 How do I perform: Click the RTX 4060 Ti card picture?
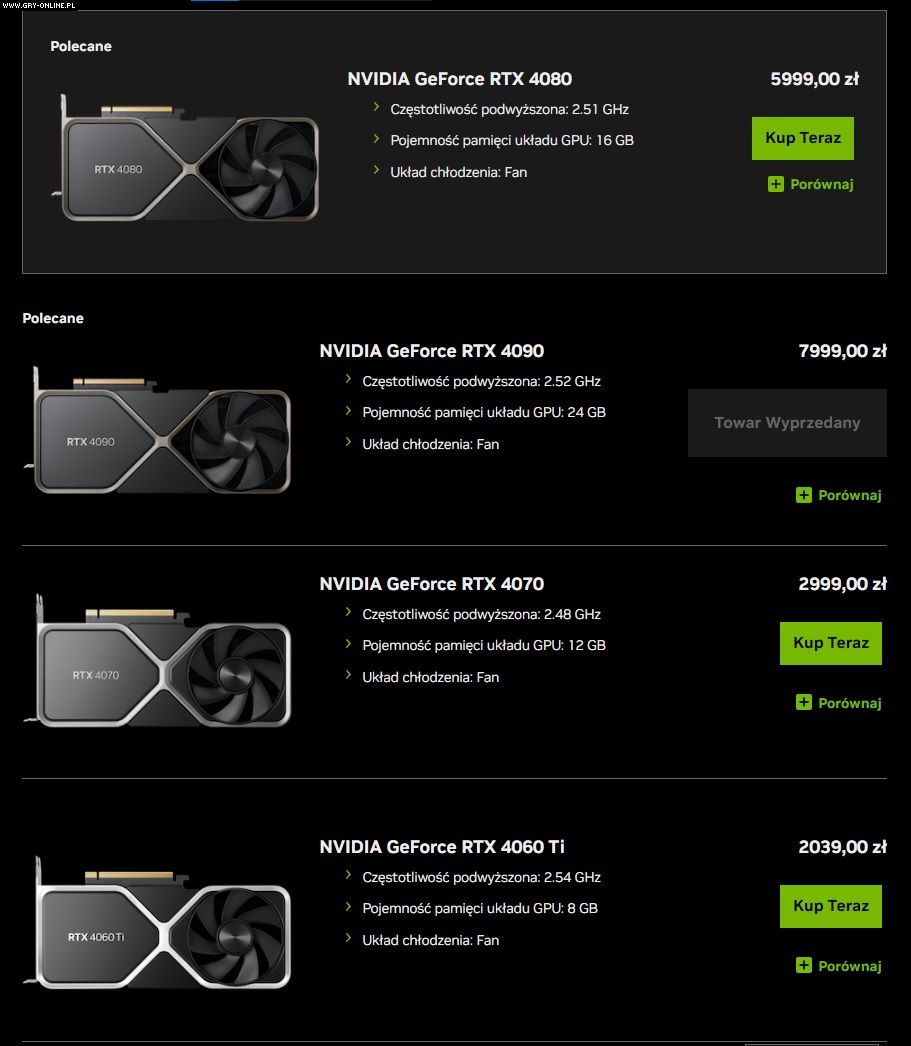[160, 926]
